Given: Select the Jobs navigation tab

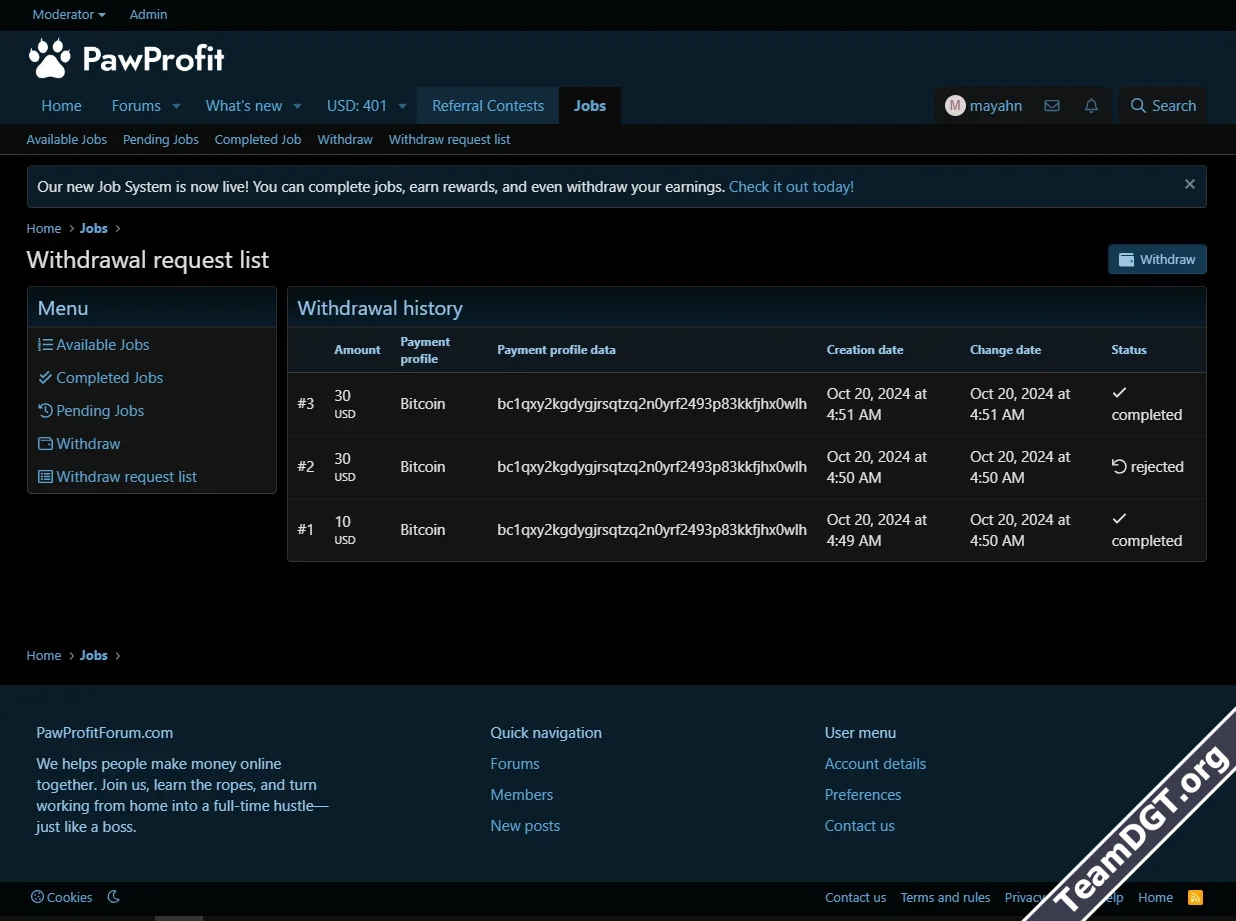Looking at the screenshot, I should pyautogui.click(x=590, y=106).
